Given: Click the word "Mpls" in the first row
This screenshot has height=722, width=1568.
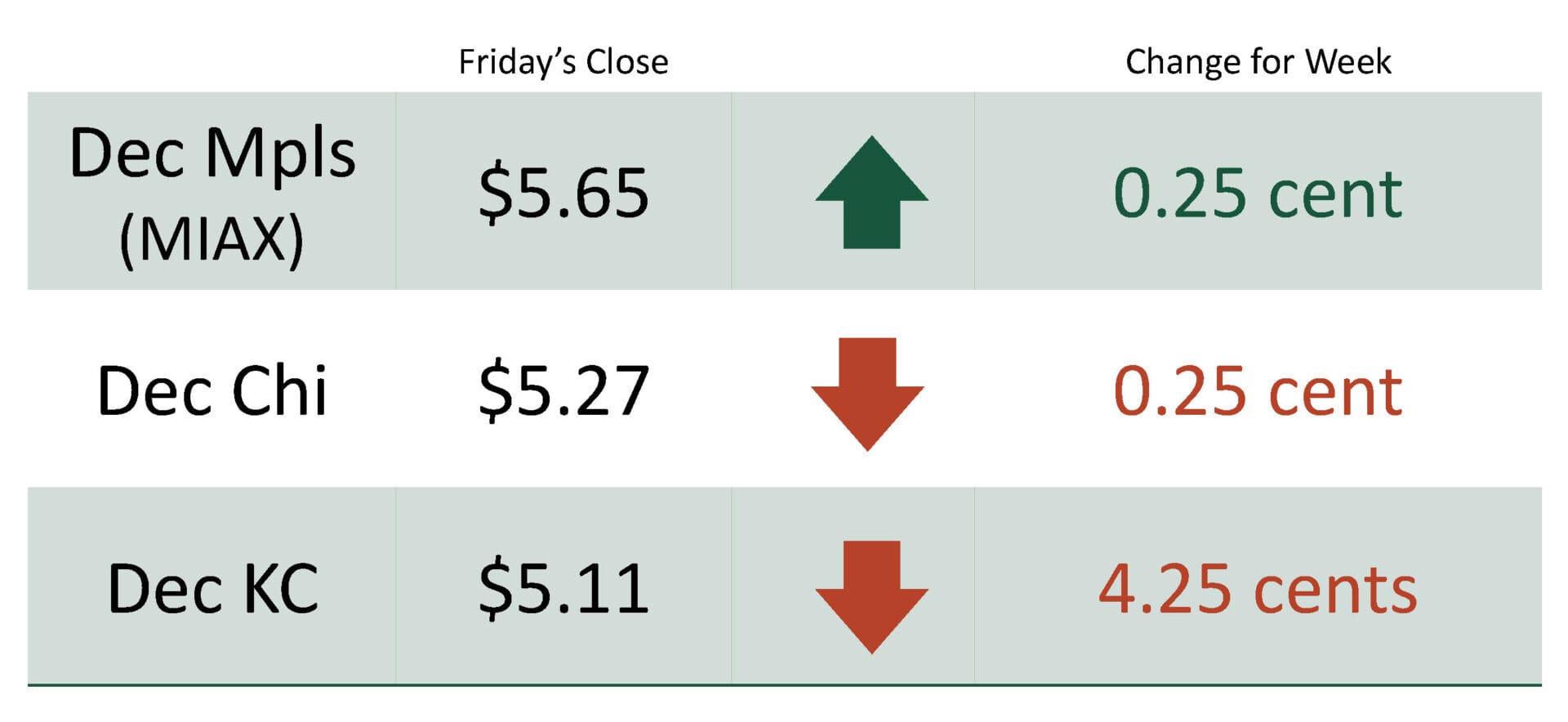Looking at the screenshot, I should tap(280, 154).
